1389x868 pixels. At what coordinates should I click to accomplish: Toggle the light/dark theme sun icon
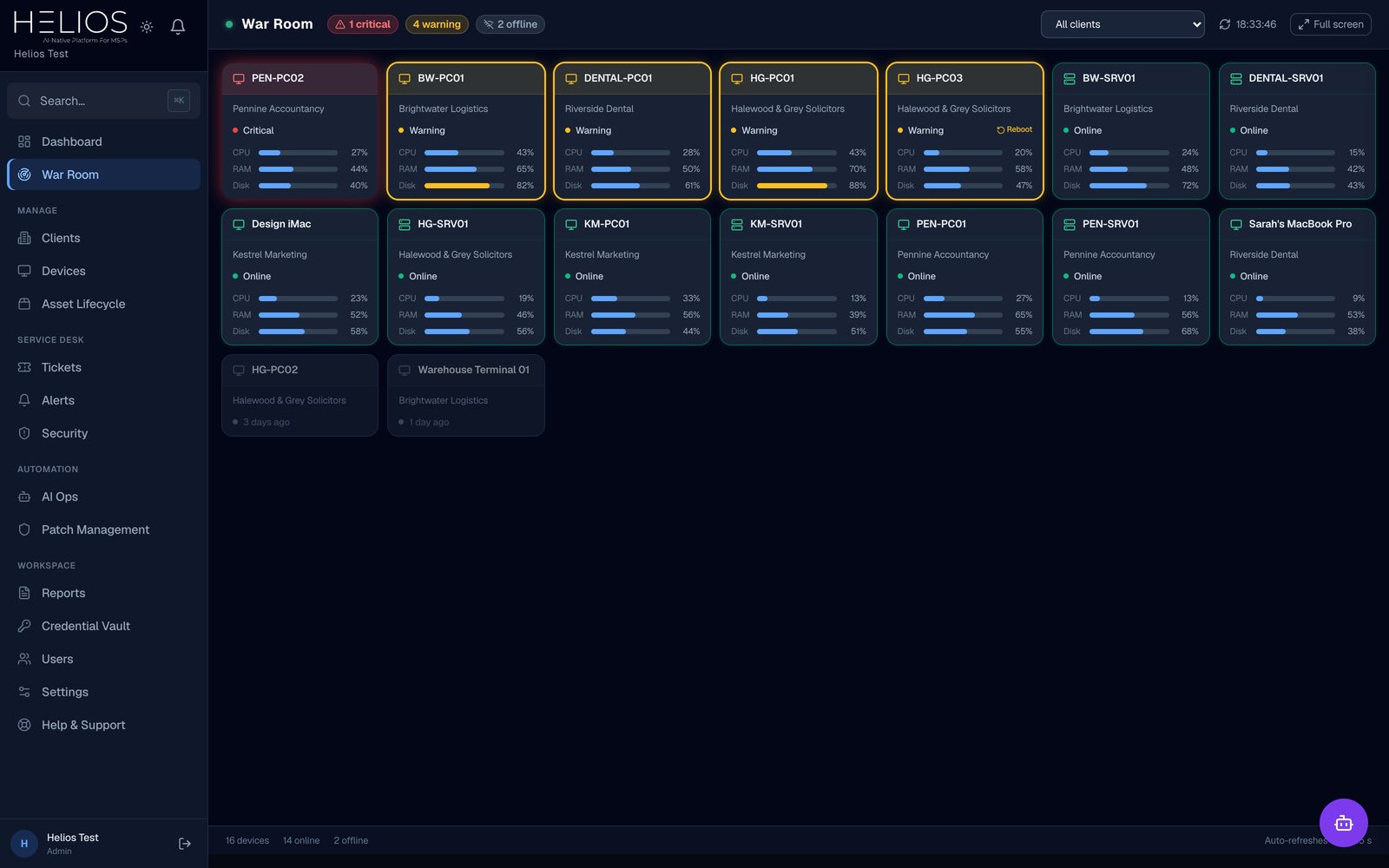click(147, 27)
